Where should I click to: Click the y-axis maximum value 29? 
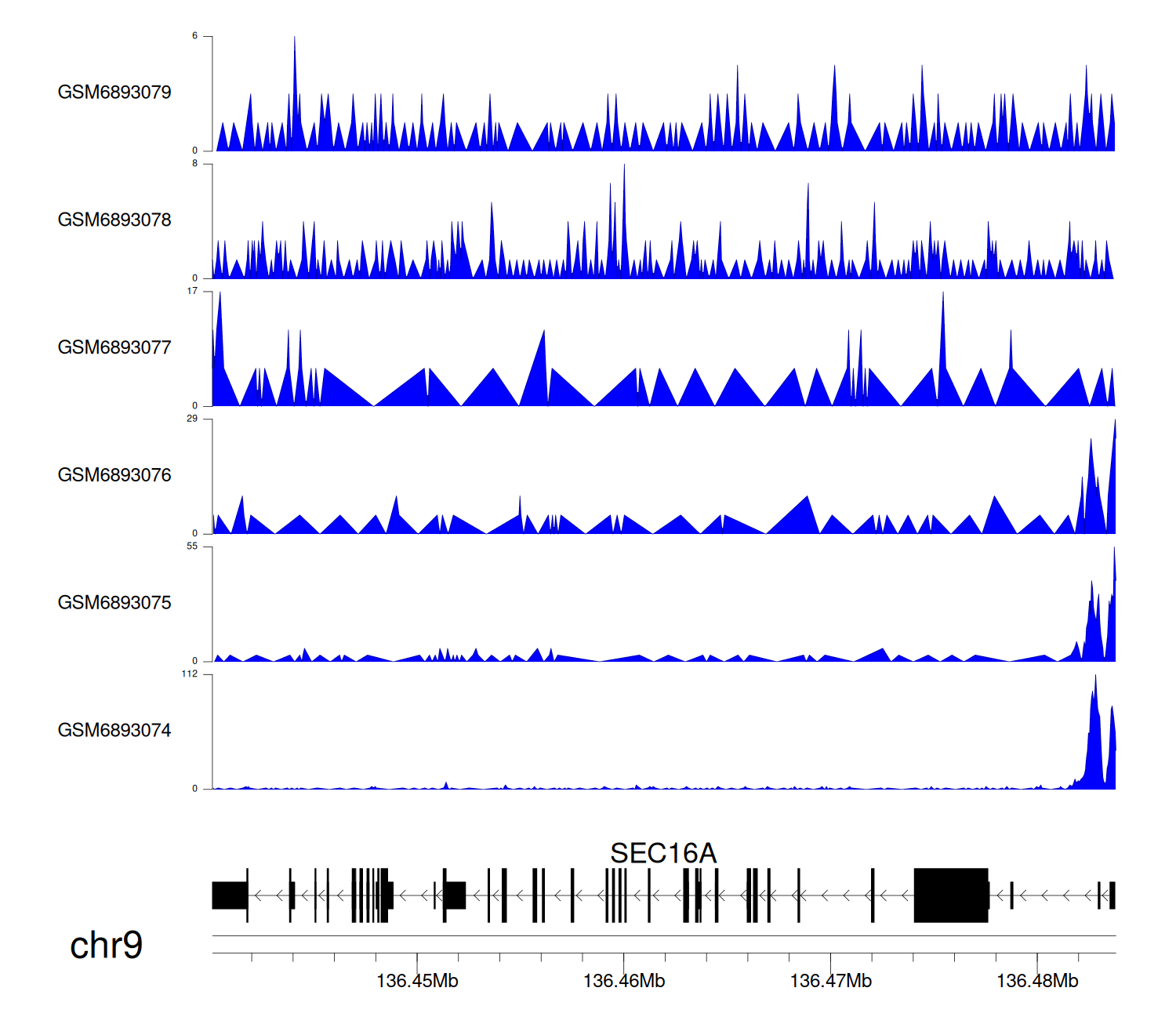(192, 419)
